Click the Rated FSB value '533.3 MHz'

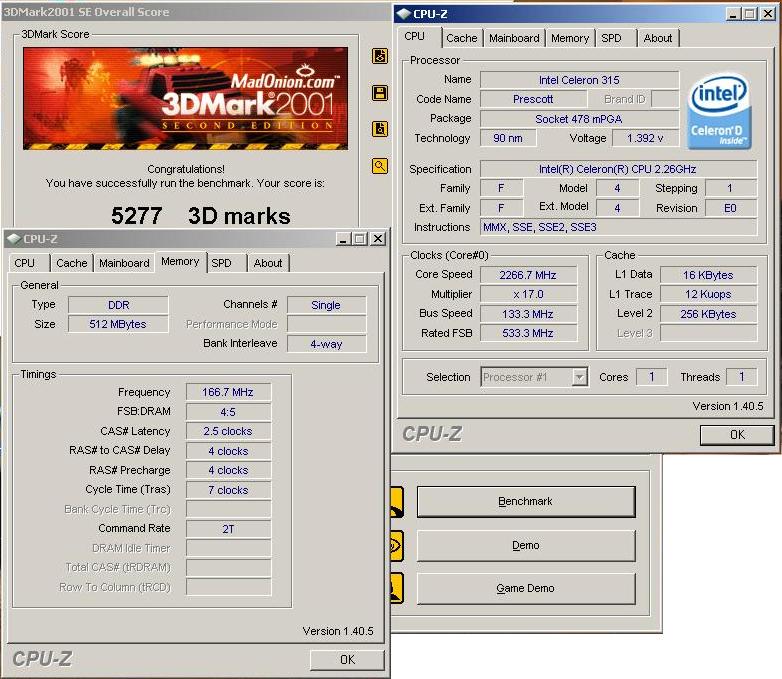(528, 333)
